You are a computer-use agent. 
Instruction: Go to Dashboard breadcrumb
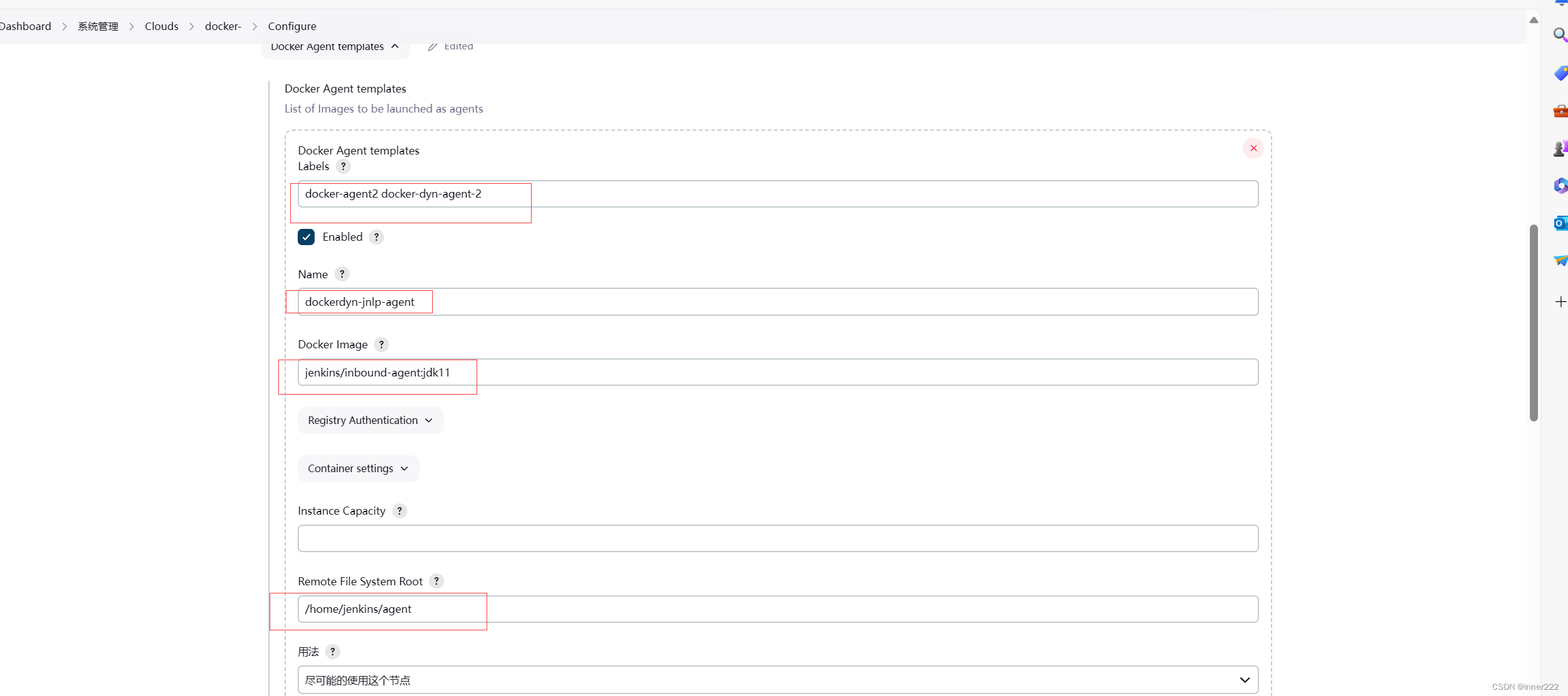[25, 26]
